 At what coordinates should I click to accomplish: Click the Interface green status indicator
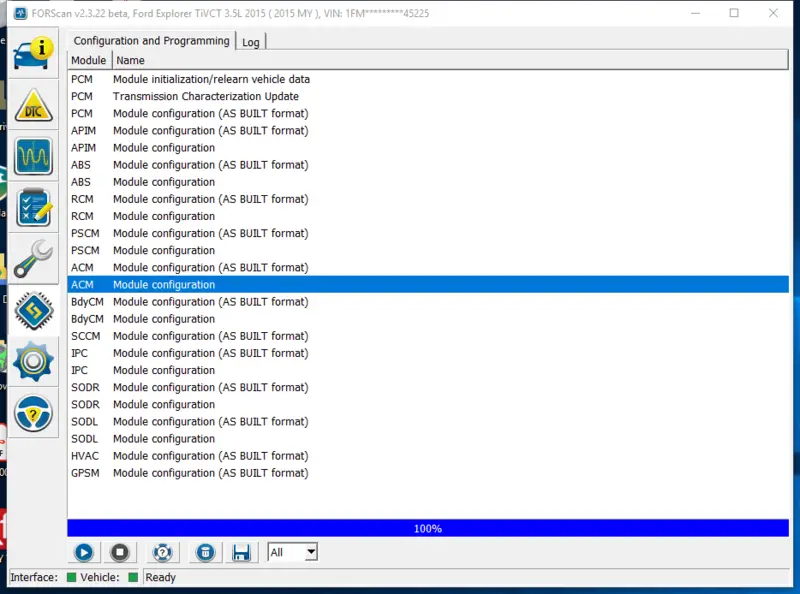[x=71, y=577]
